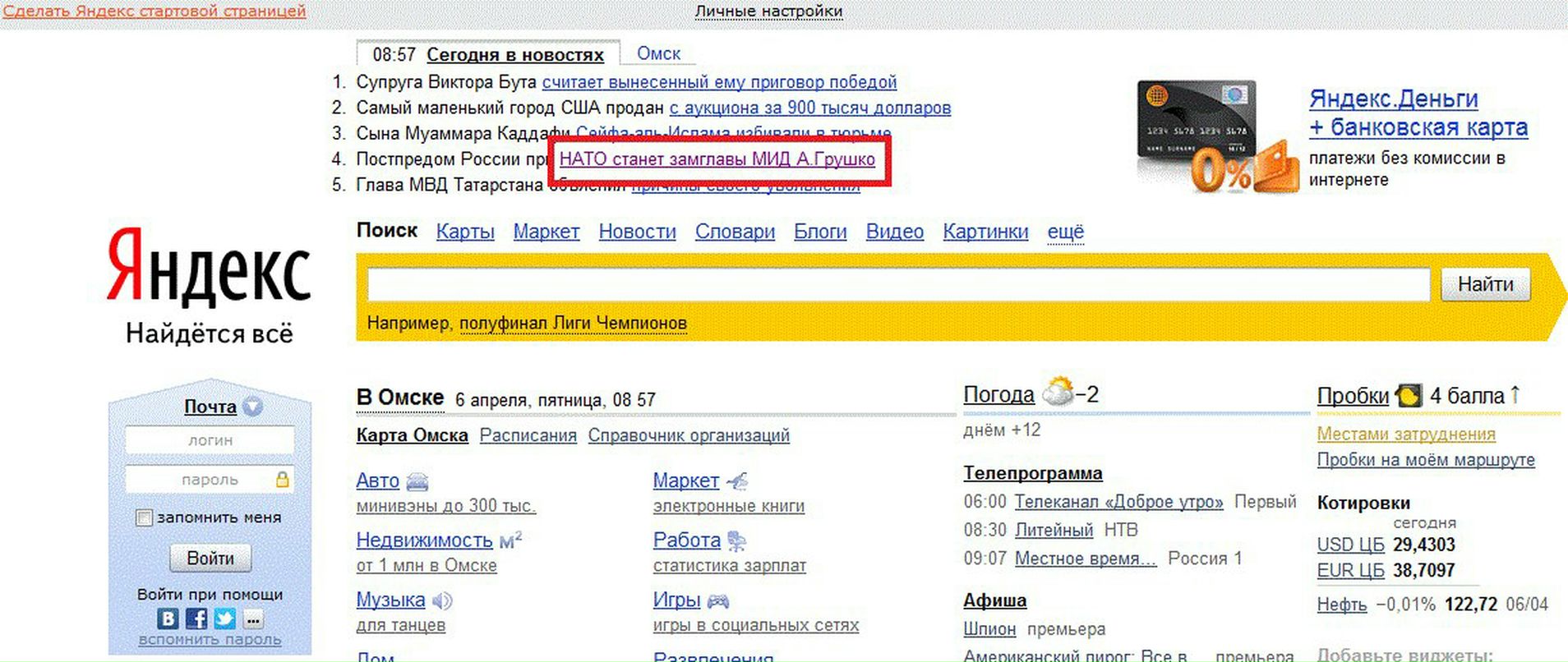The image size is (1568, 662).
Task: Click the icon next to Работа
Action: coord(737,541)
